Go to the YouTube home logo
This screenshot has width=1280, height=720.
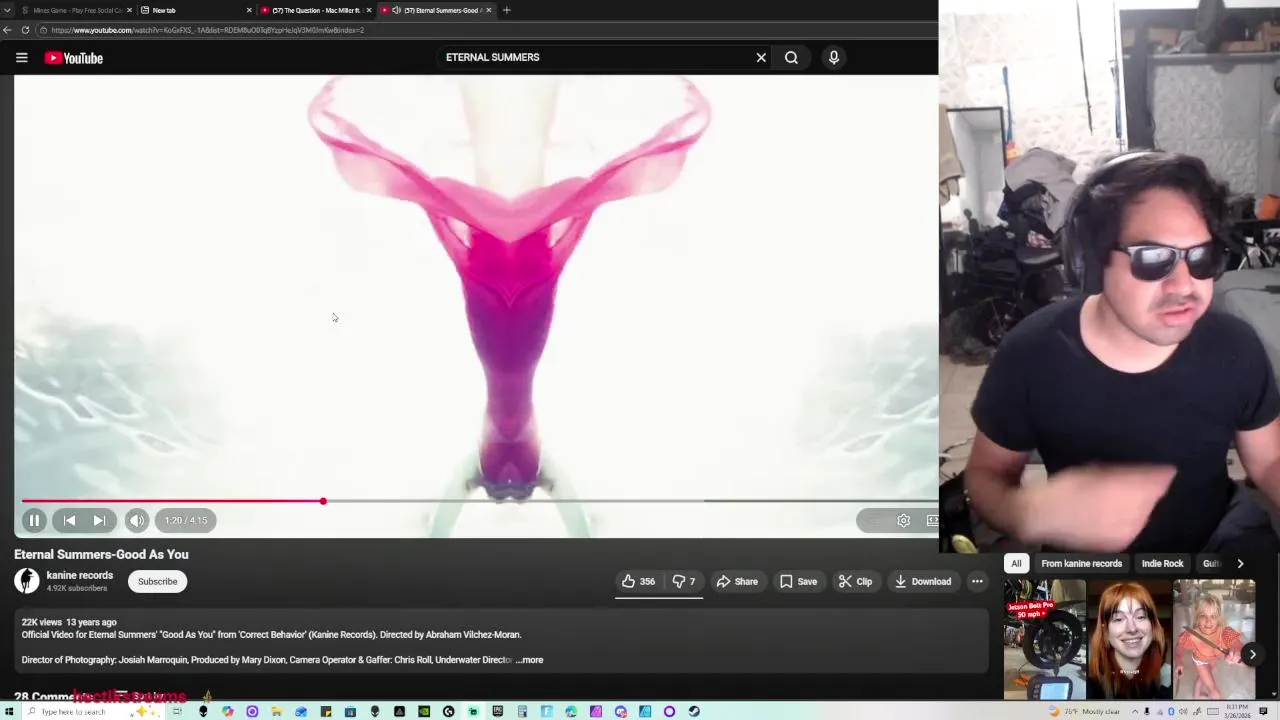(73, 58)
